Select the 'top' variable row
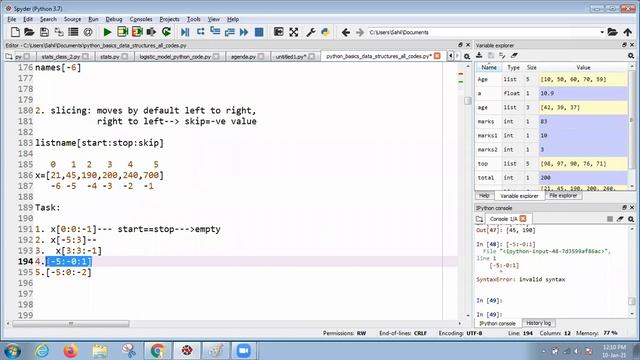640x360 pixels. [x=551, y=164]
